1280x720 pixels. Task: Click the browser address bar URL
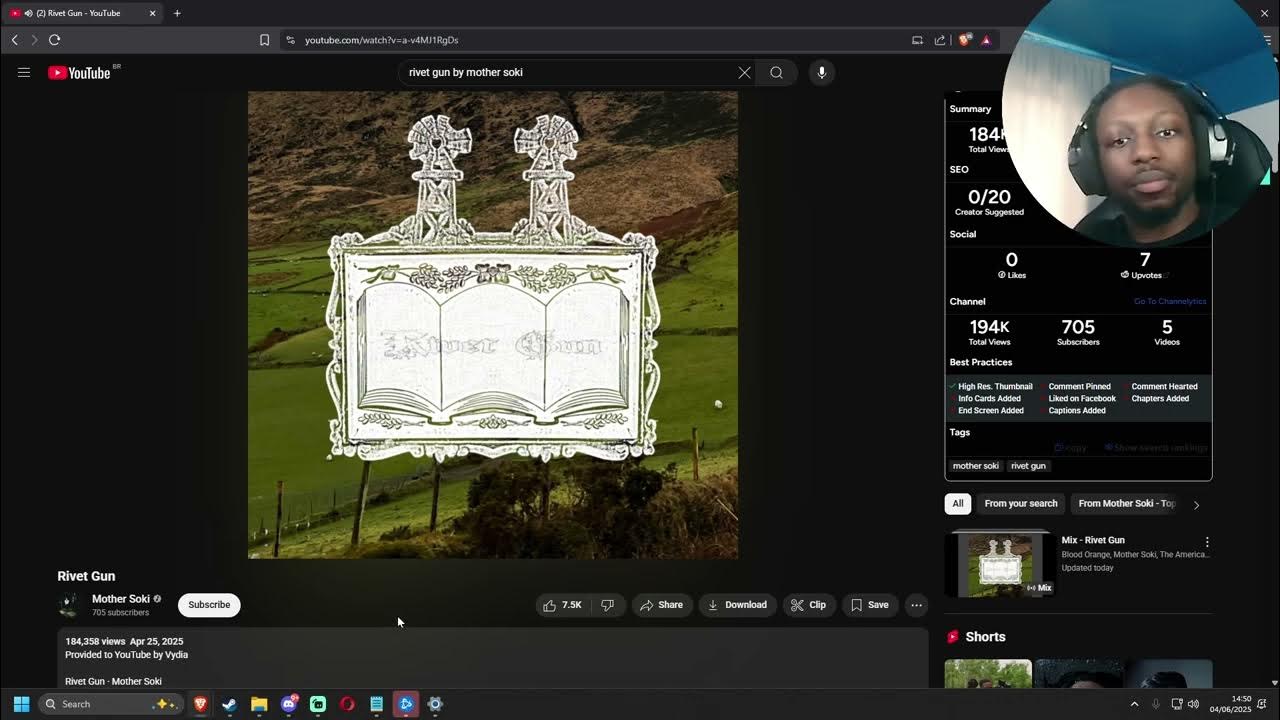(381, 40)
